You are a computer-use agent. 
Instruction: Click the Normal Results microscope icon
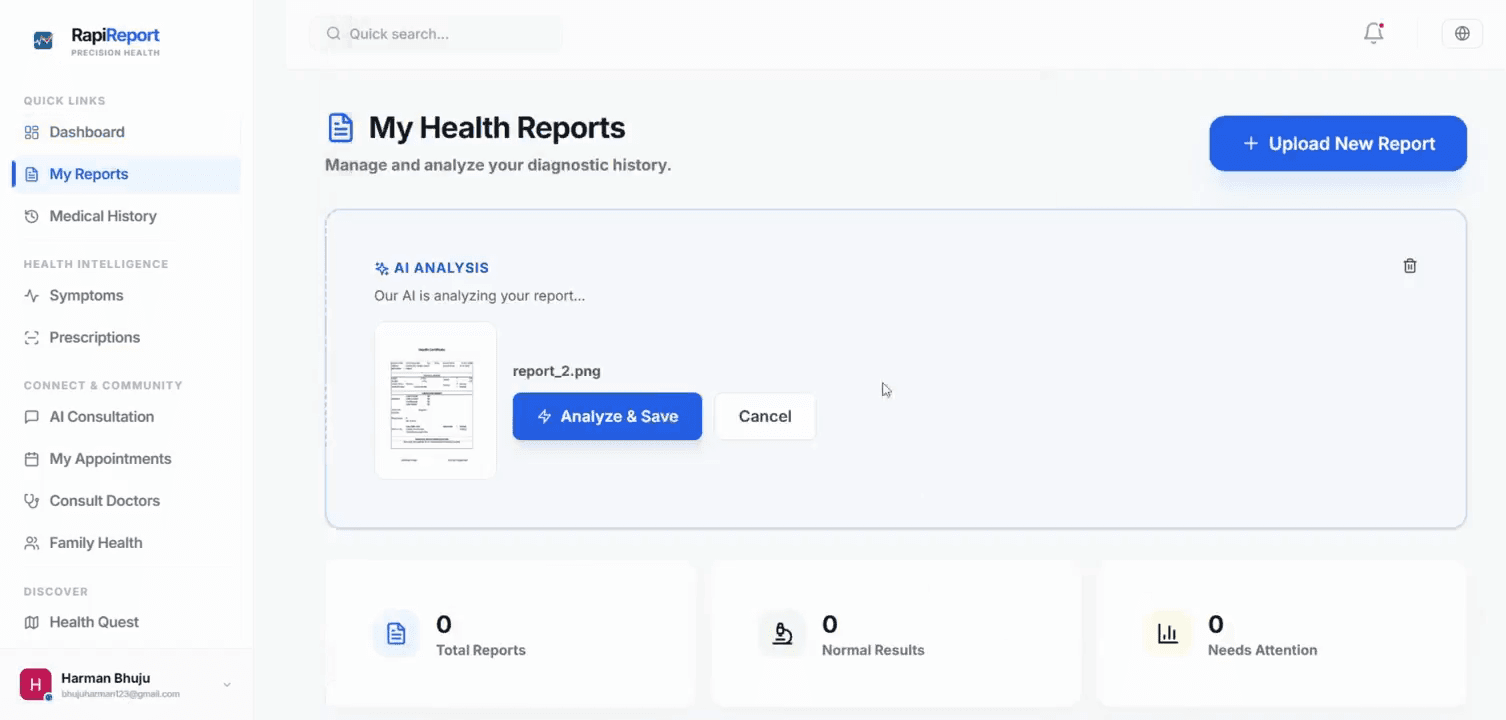click(782, 634)
